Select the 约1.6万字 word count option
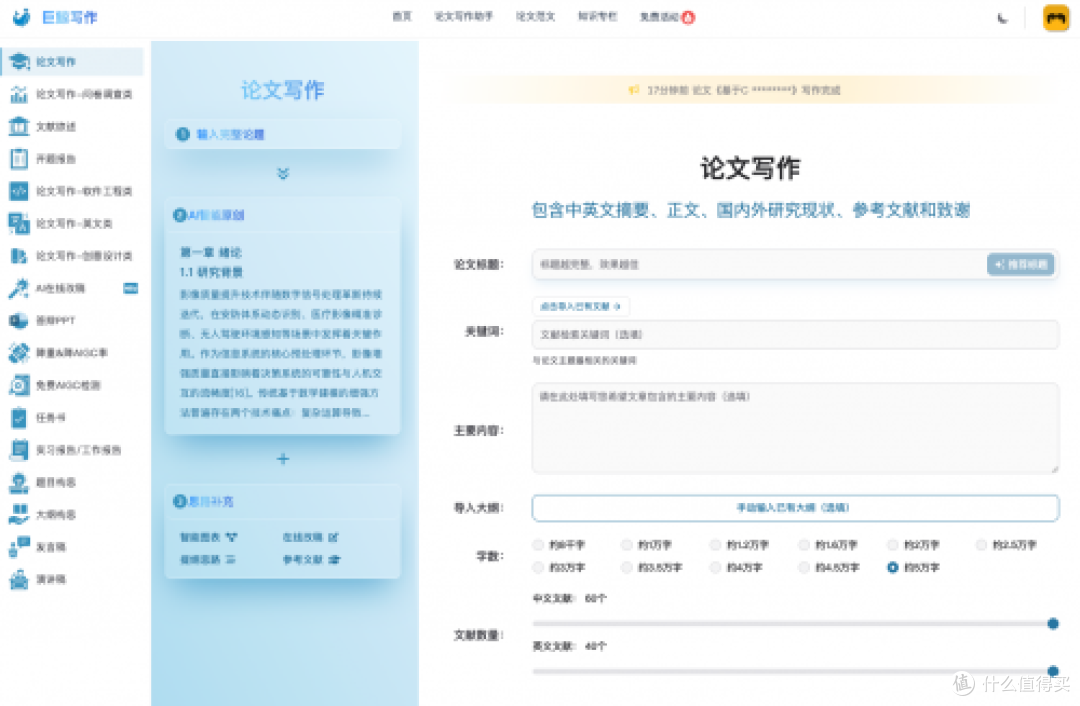This screenshot has height=706, width=1080. pos(804,545)
